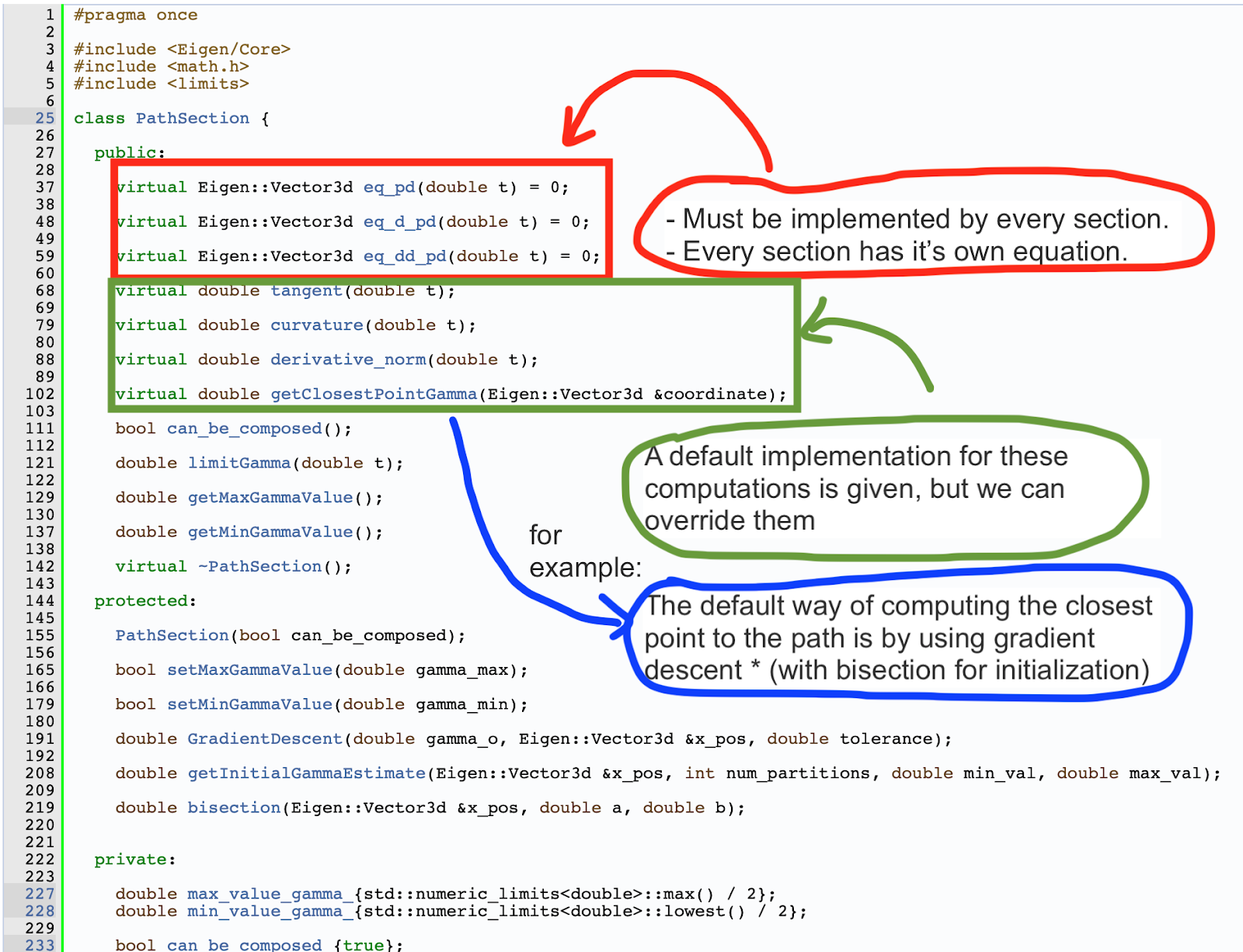Click the setMaxGammaValue function name
This screenshot has height=952, width=1243.
(x=249, y=669)
